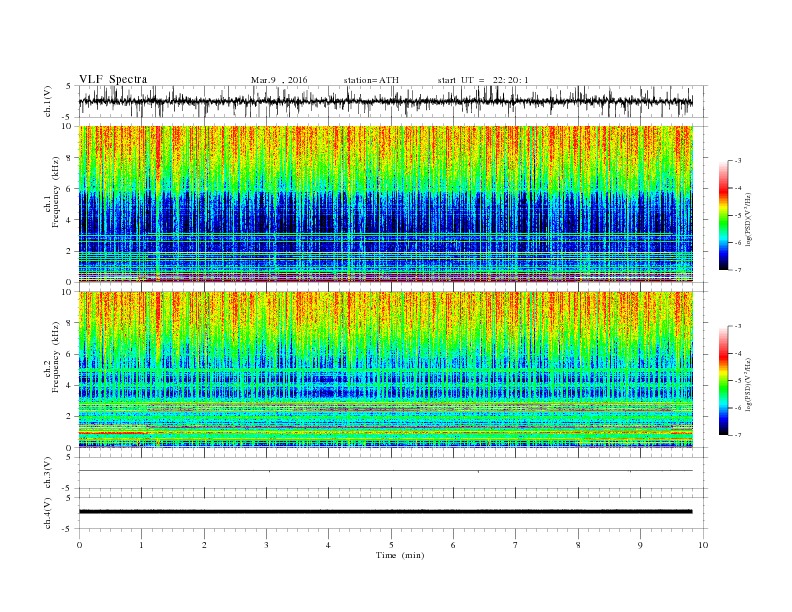Click the "-7" label on the ch.2 color bar
792x612 pixels.
pyautogui.click(x=738, y=435)
